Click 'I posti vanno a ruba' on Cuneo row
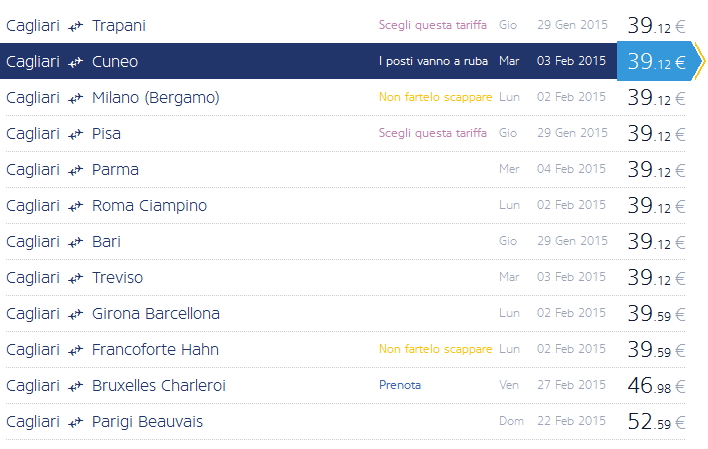This screenshot has width=708, height=449. click(x=433, y=61)
